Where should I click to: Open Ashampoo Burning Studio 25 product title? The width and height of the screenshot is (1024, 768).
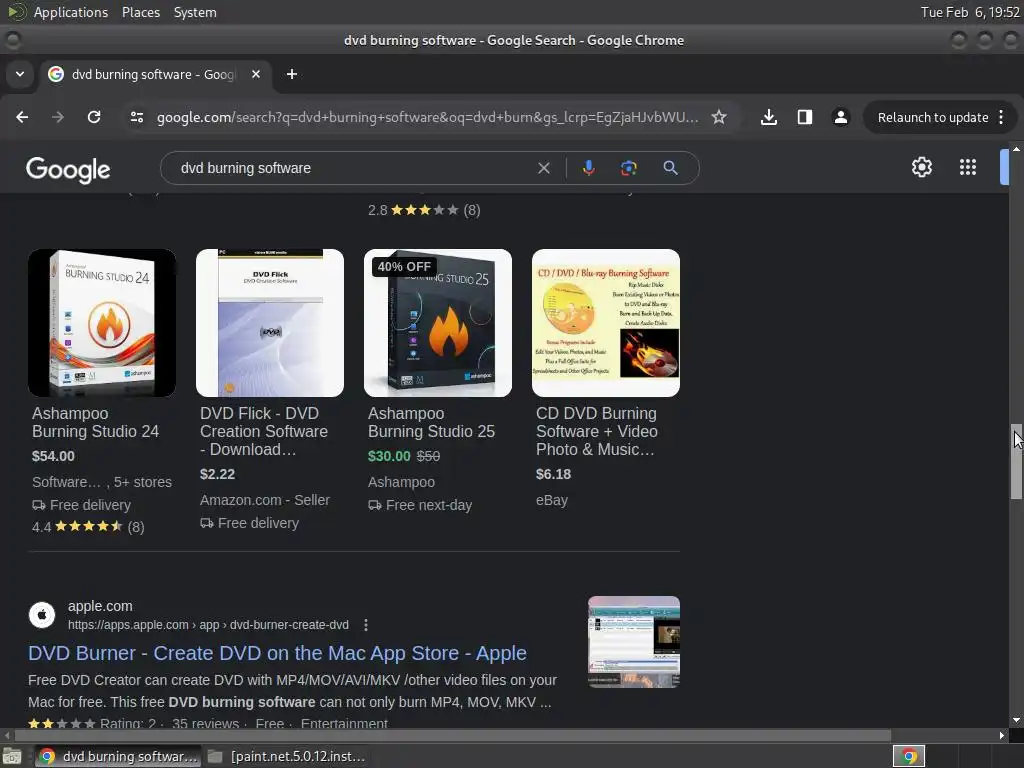tap(431, 423)
